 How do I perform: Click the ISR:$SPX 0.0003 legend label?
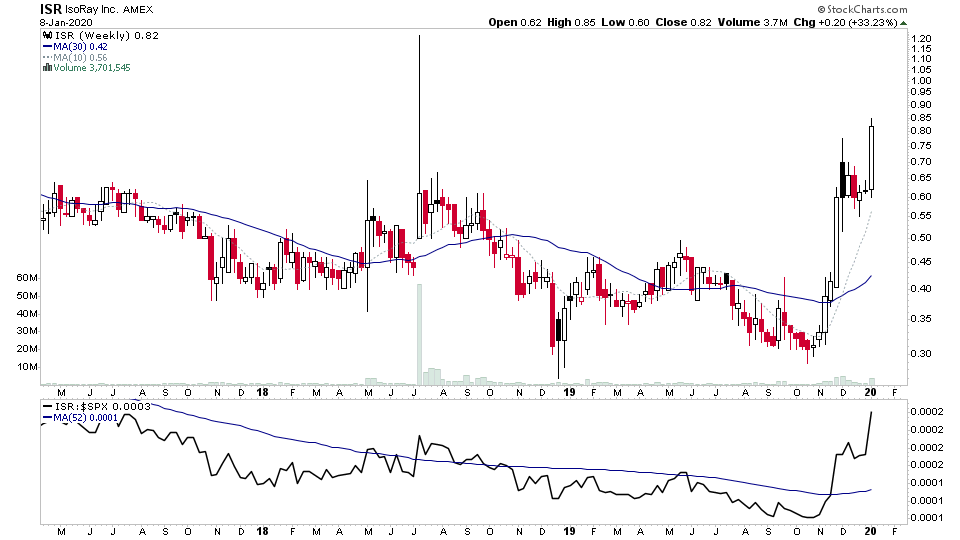point(103,407)
